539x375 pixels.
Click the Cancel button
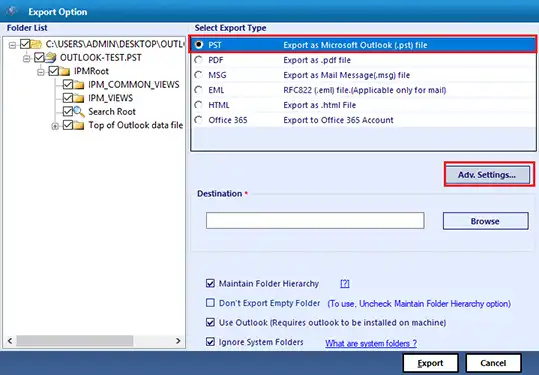(x=494, y=363)
